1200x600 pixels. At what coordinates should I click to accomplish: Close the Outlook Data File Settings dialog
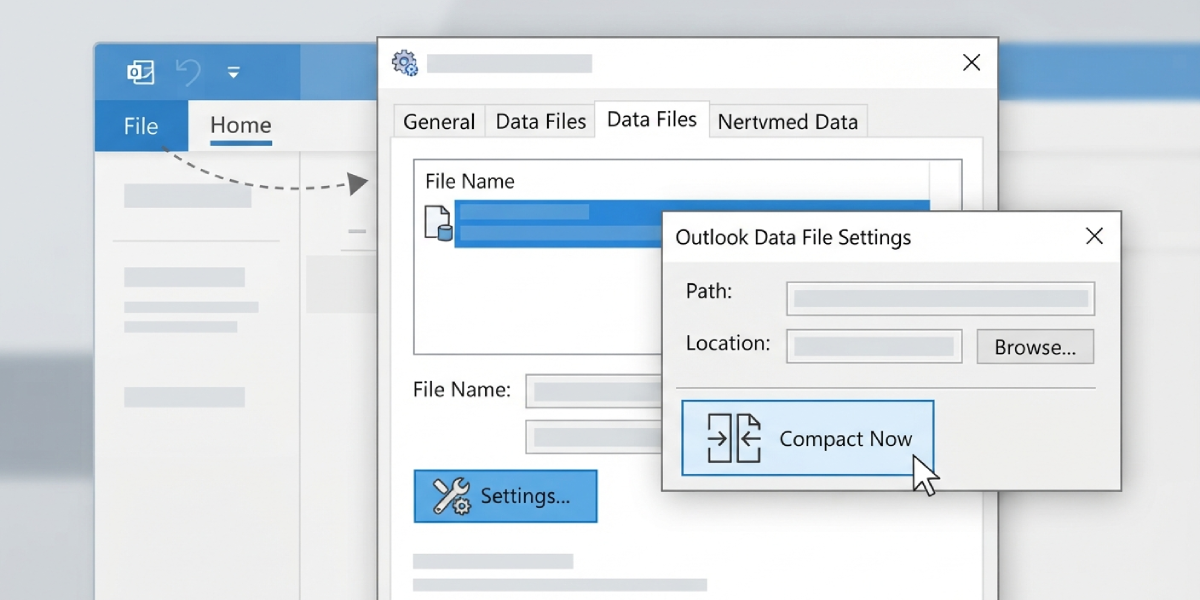pyautogui.click(x=1094, y=237)
